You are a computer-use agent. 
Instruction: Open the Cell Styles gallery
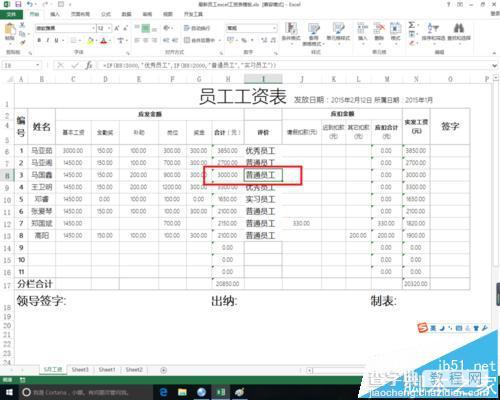click(x=338, y=32)
